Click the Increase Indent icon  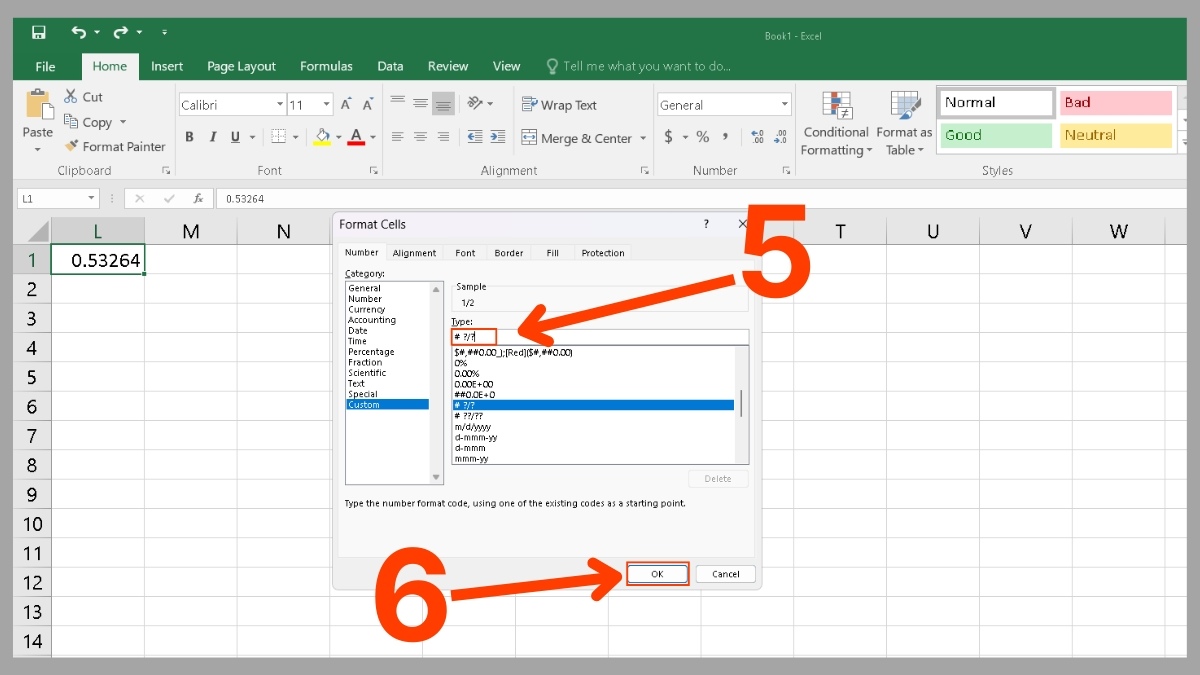[499, 137]
